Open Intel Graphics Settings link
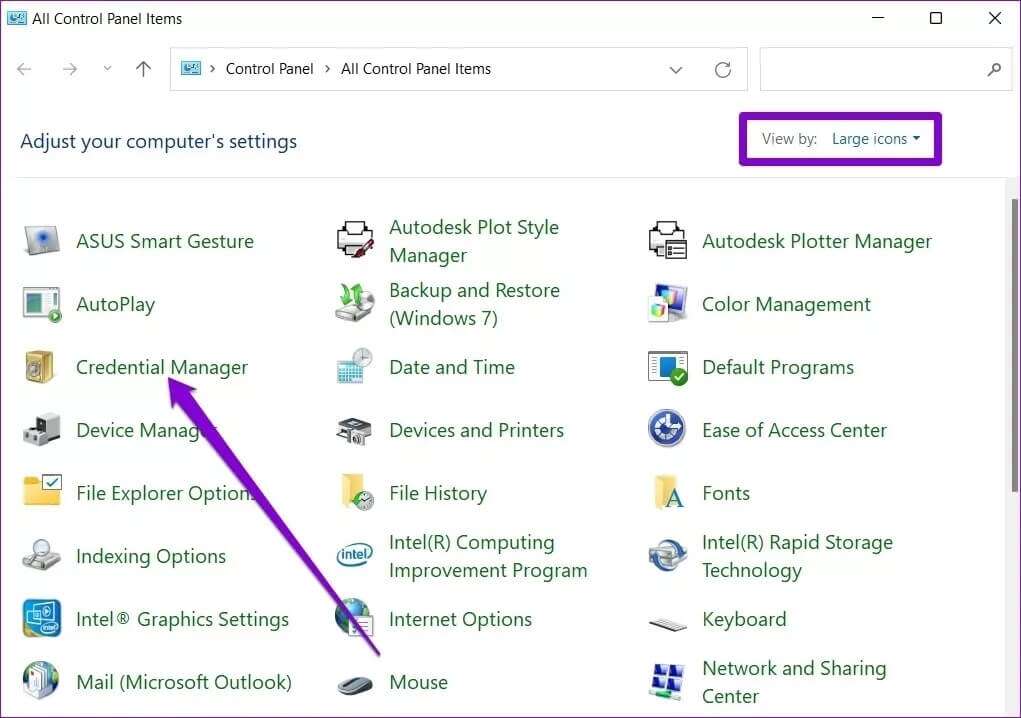Image resolution: width=1021 pixels, height=718 pixels. (x=182, y=619)
